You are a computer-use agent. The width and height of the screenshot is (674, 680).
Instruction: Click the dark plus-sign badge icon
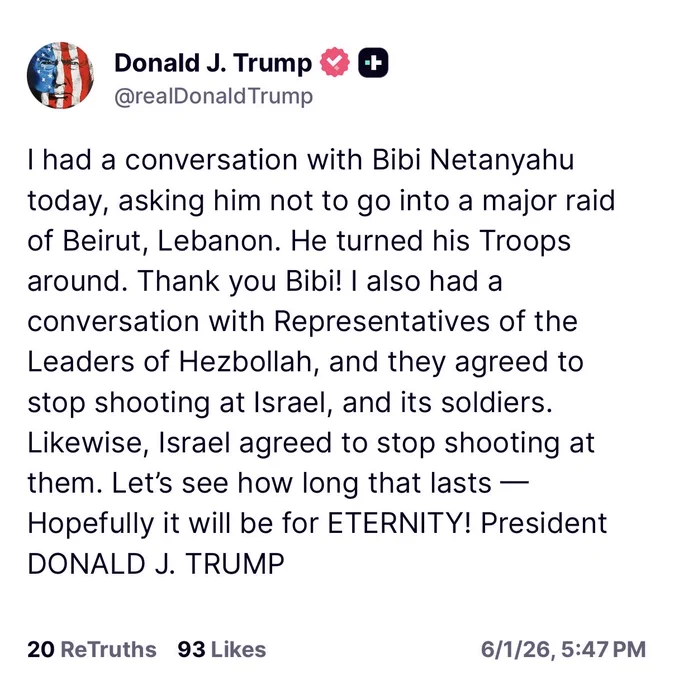pyautogui.click(x=373, y=63)
